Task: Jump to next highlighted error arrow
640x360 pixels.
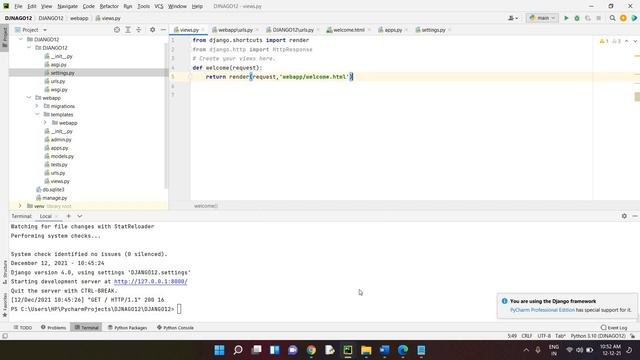Action: tap(635, 41)
